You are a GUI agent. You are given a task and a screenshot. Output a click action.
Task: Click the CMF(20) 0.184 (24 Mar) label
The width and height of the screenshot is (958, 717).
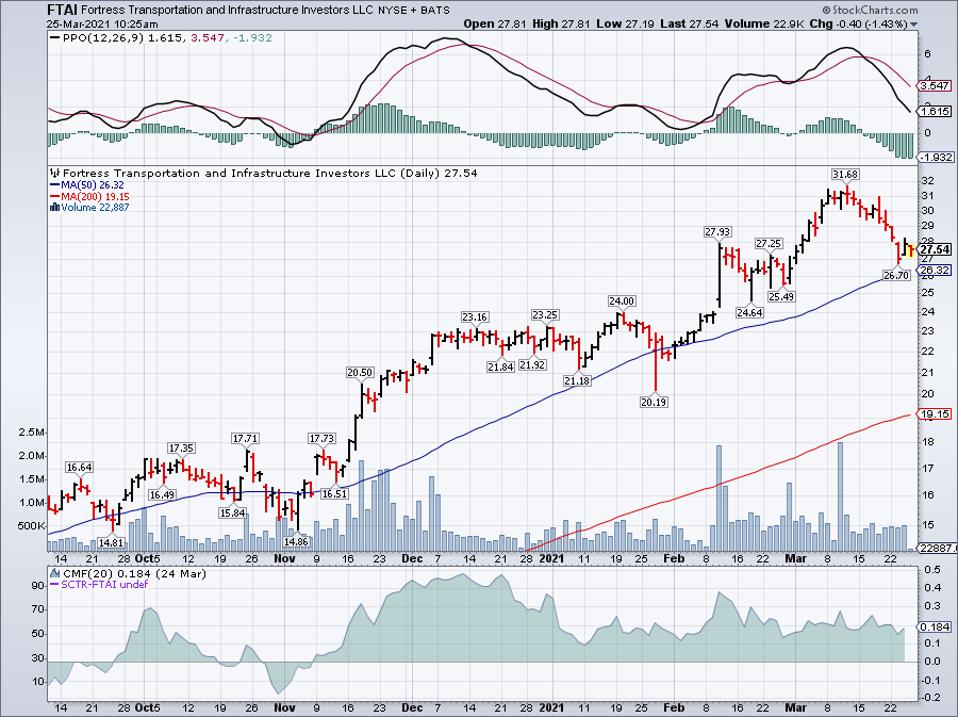134,574
